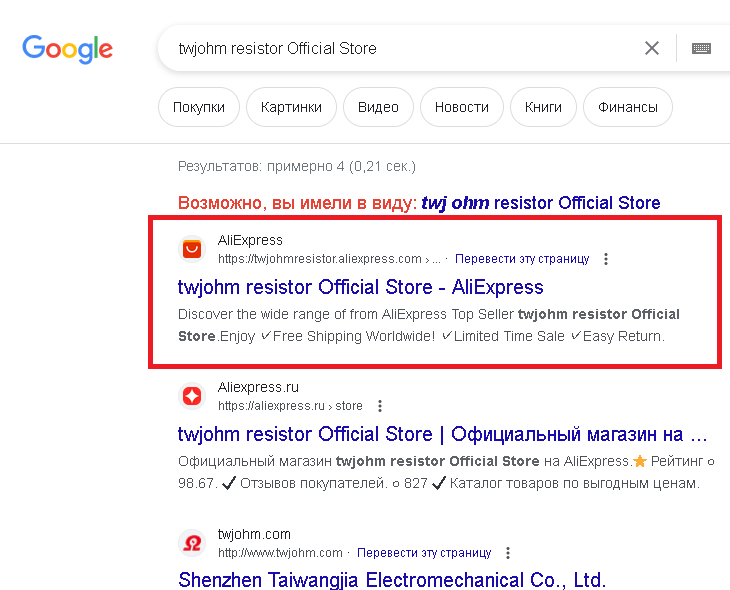Open the Shenzhen Taiwangjia Electromechanical Co., Ltd. link

click(x=392, y=580)
